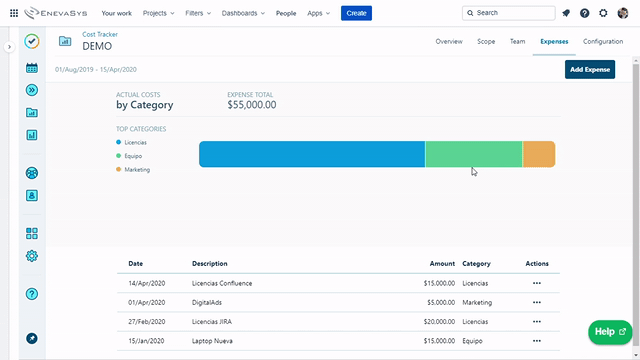Expand the Filters dropdown menu
Viewport: 640px width, 360px height.
point(198,13)
